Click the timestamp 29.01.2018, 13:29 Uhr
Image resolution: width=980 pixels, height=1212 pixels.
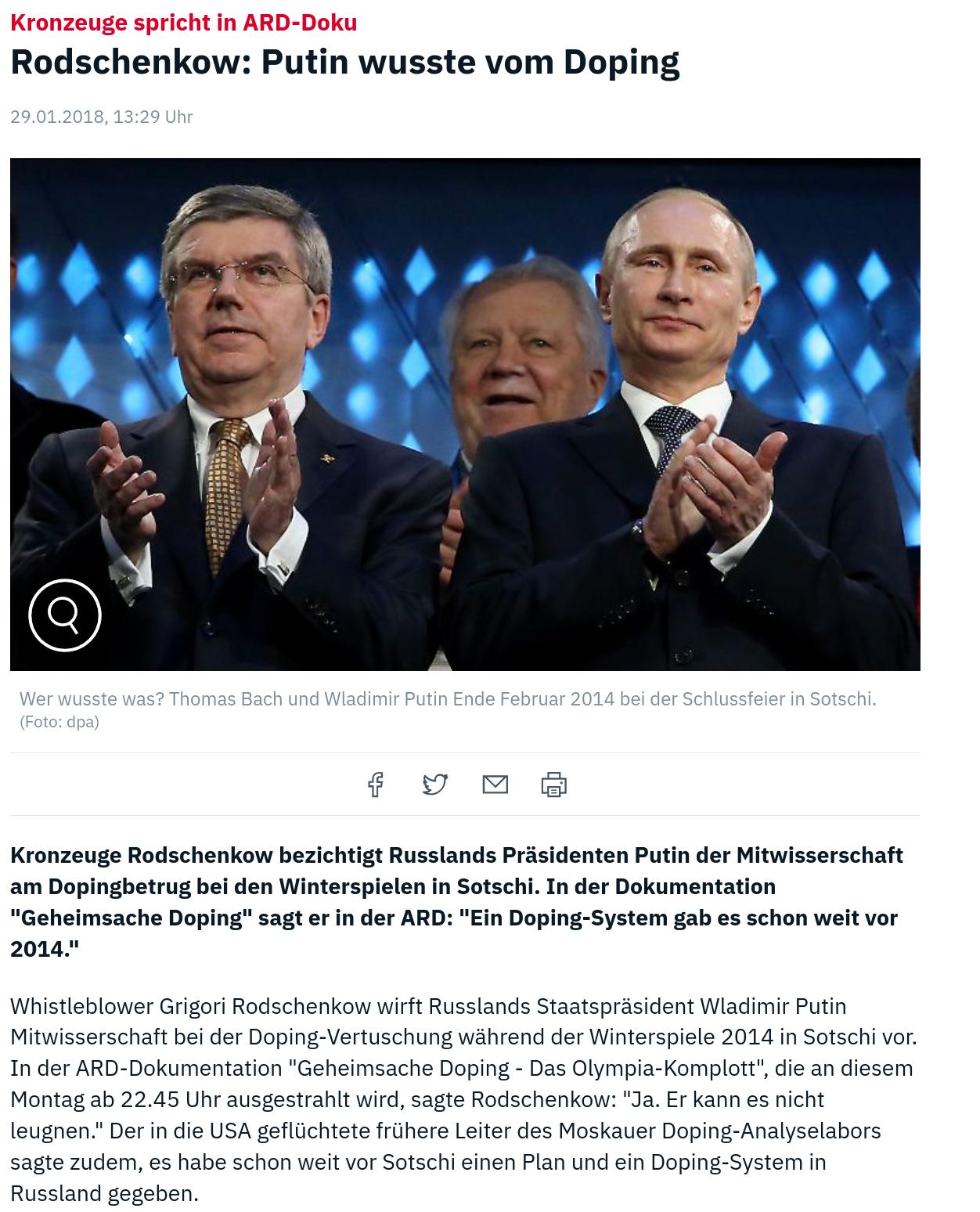pos(102,117)
